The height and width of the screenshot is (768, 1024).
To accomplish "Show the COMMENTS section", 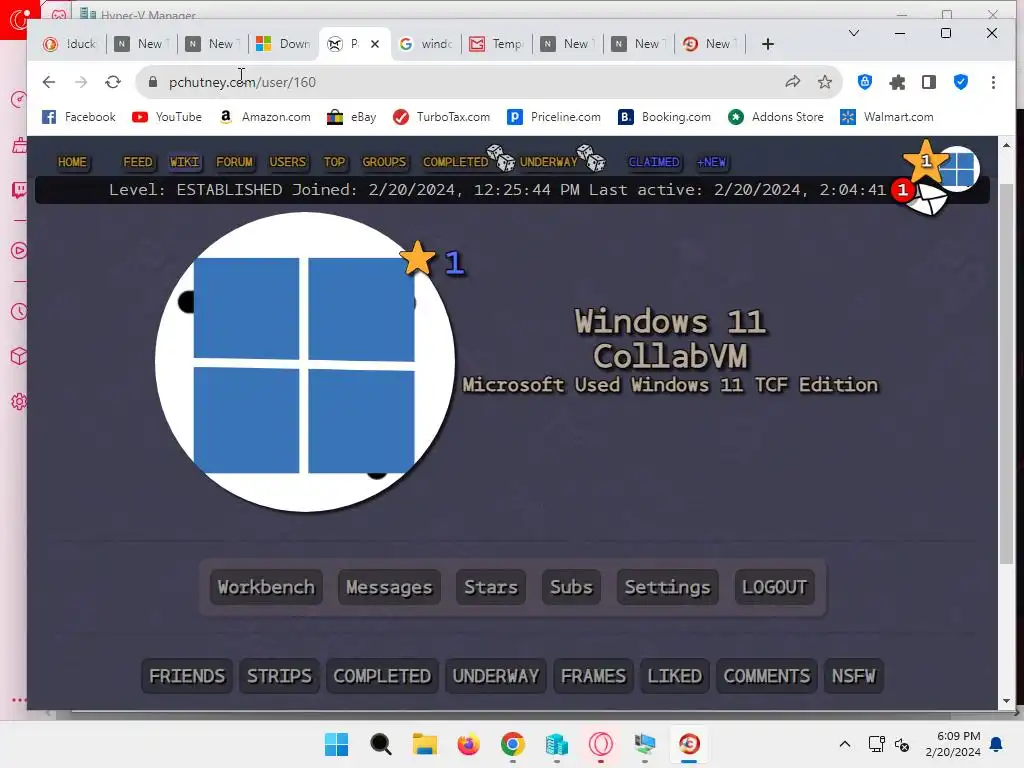I will 767,676.
